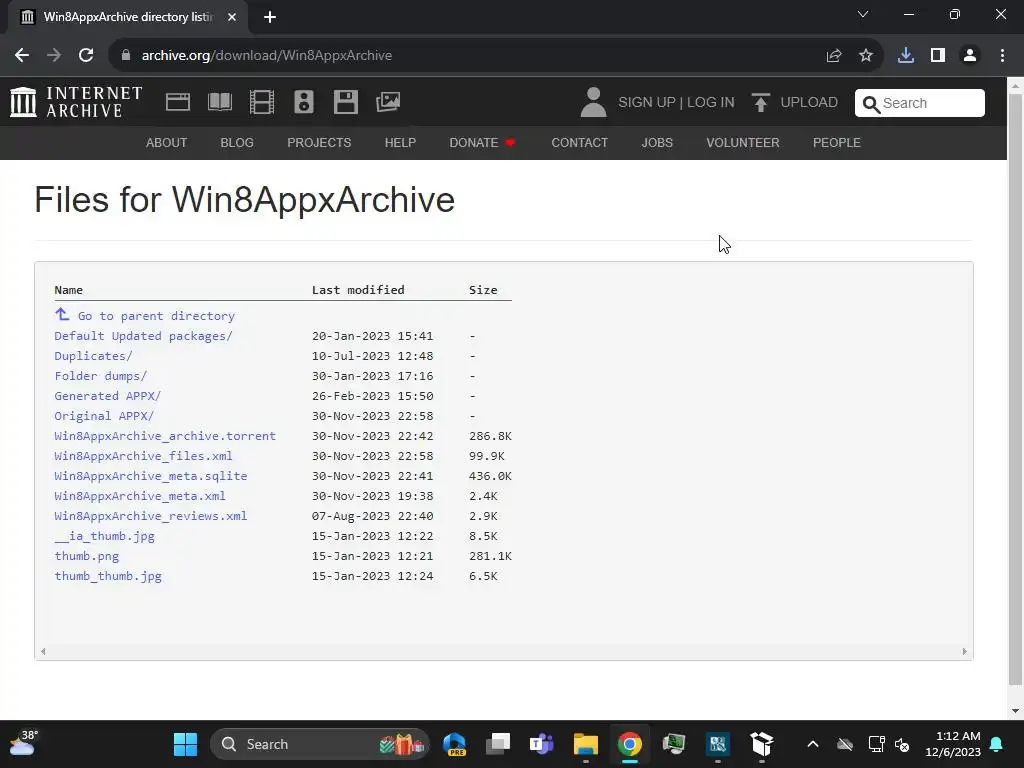Open the BLOG menu item
This screenshot has height=768, width=1024.
[x=237, y=142]
